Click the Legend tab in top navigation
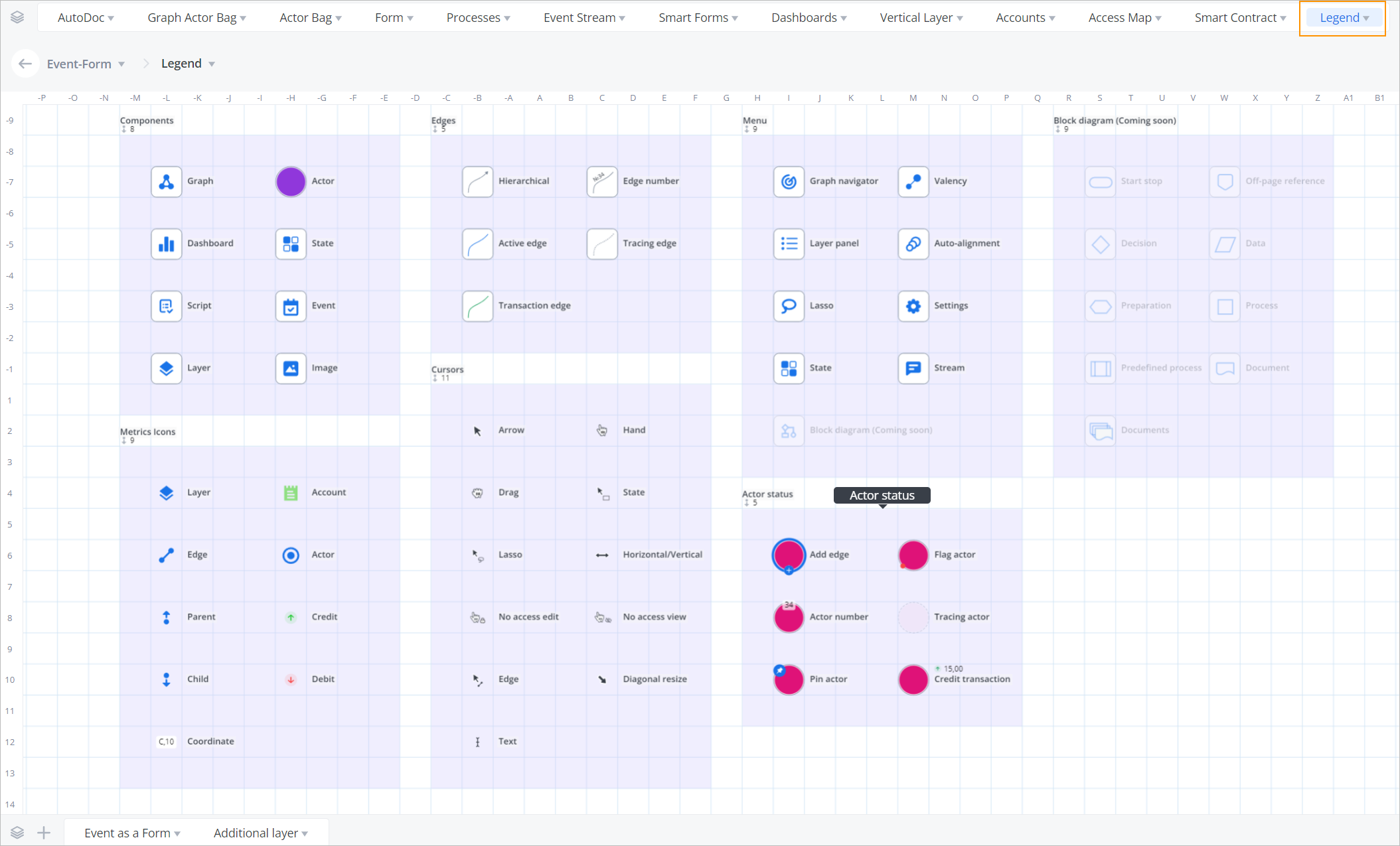 [1344, 16]
